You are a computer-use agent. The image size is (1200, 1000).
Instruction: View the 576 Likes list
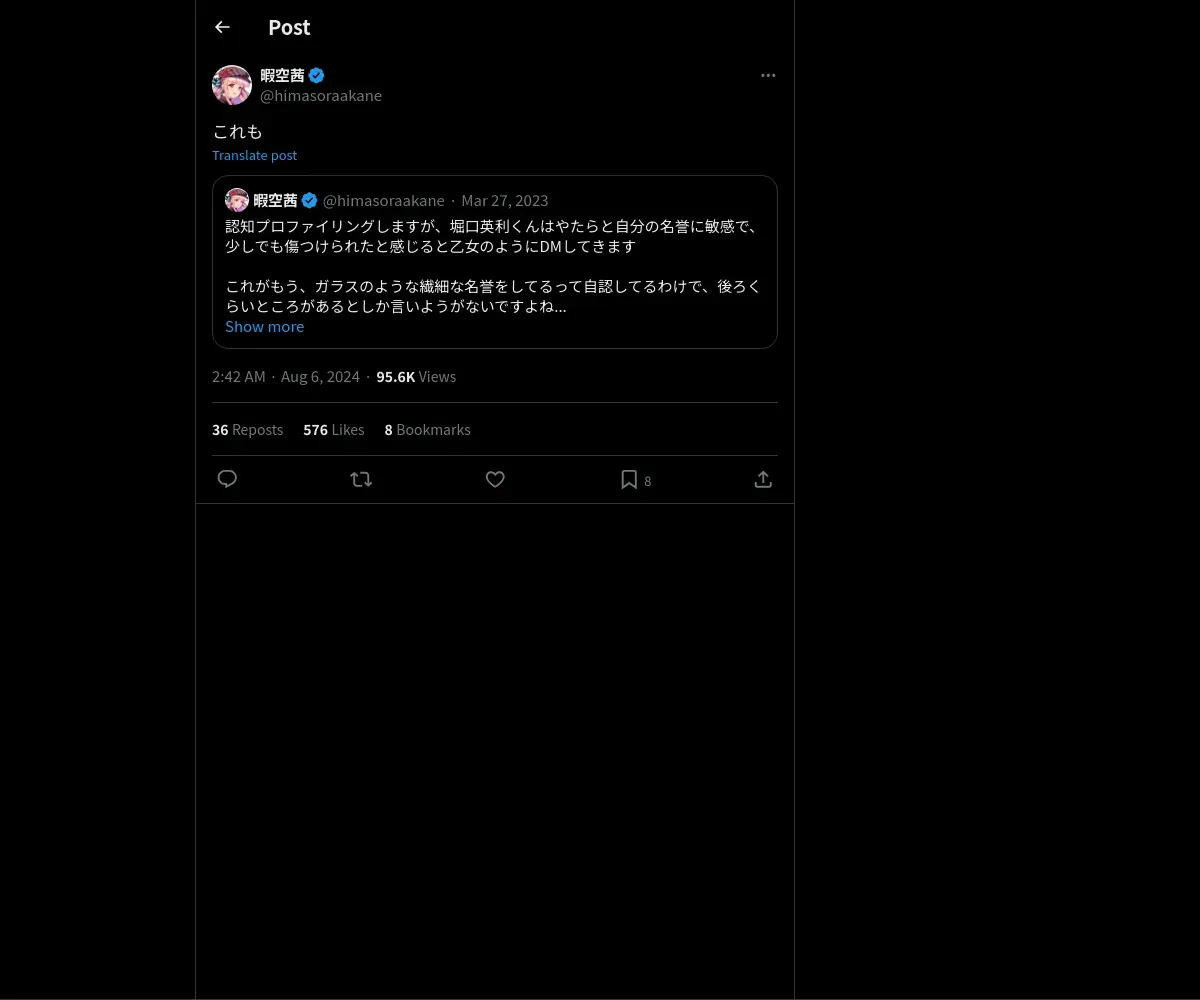coord(334,429)
